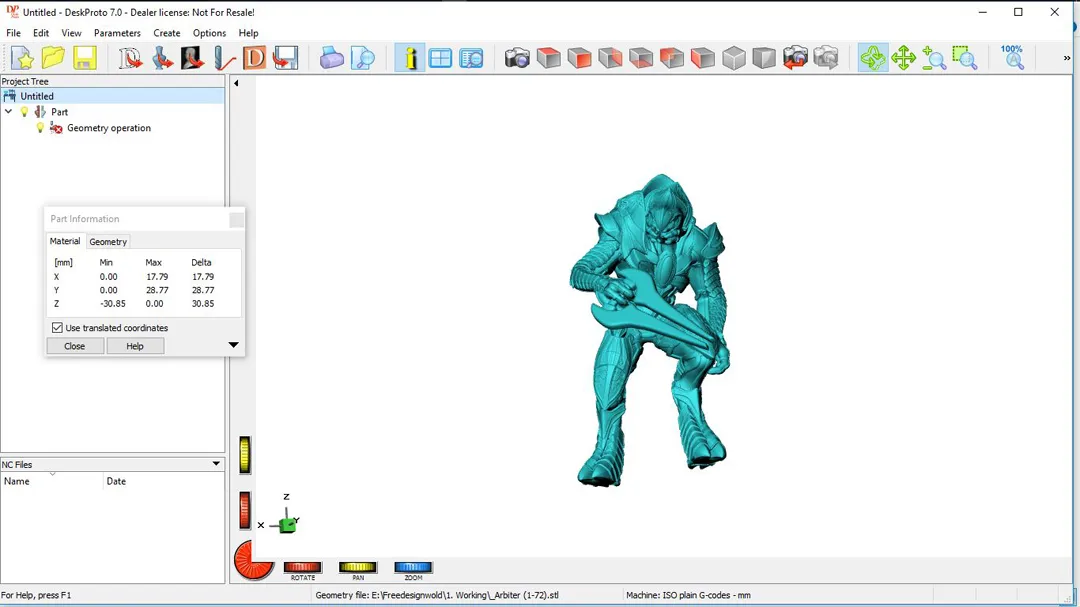Open the NC Files dropdown arrow
Image resolution: width=1080 pixels, height=607 pixels.
pyautogui.click(x=216, y=464)
